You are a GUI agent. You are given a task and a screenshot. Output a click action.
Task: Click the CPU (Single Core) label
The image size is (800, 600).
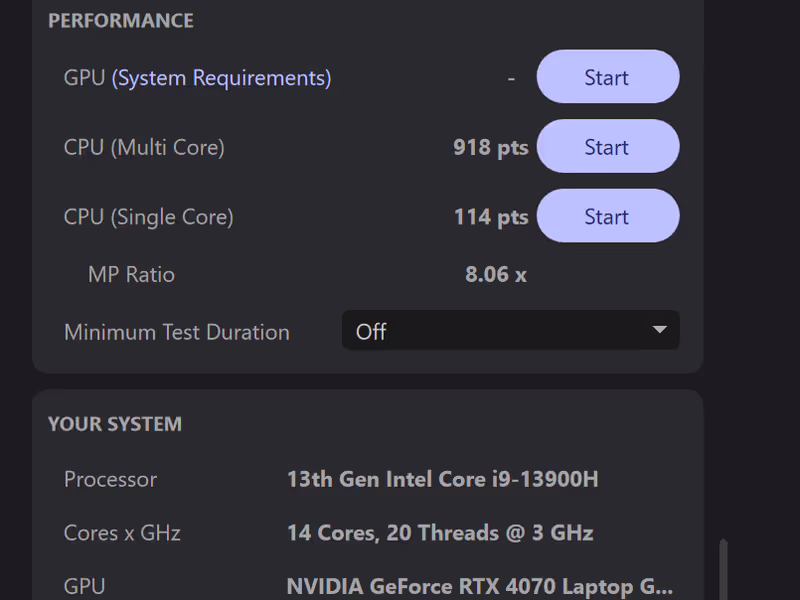tap(148, 217)
